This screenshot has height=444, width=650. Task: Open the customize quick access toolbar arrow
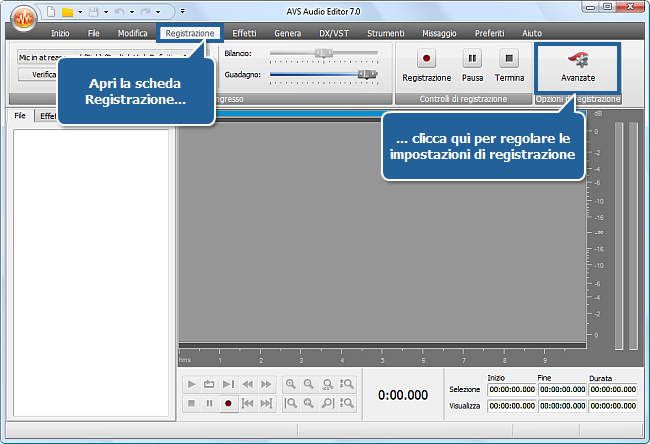[182, 12]
